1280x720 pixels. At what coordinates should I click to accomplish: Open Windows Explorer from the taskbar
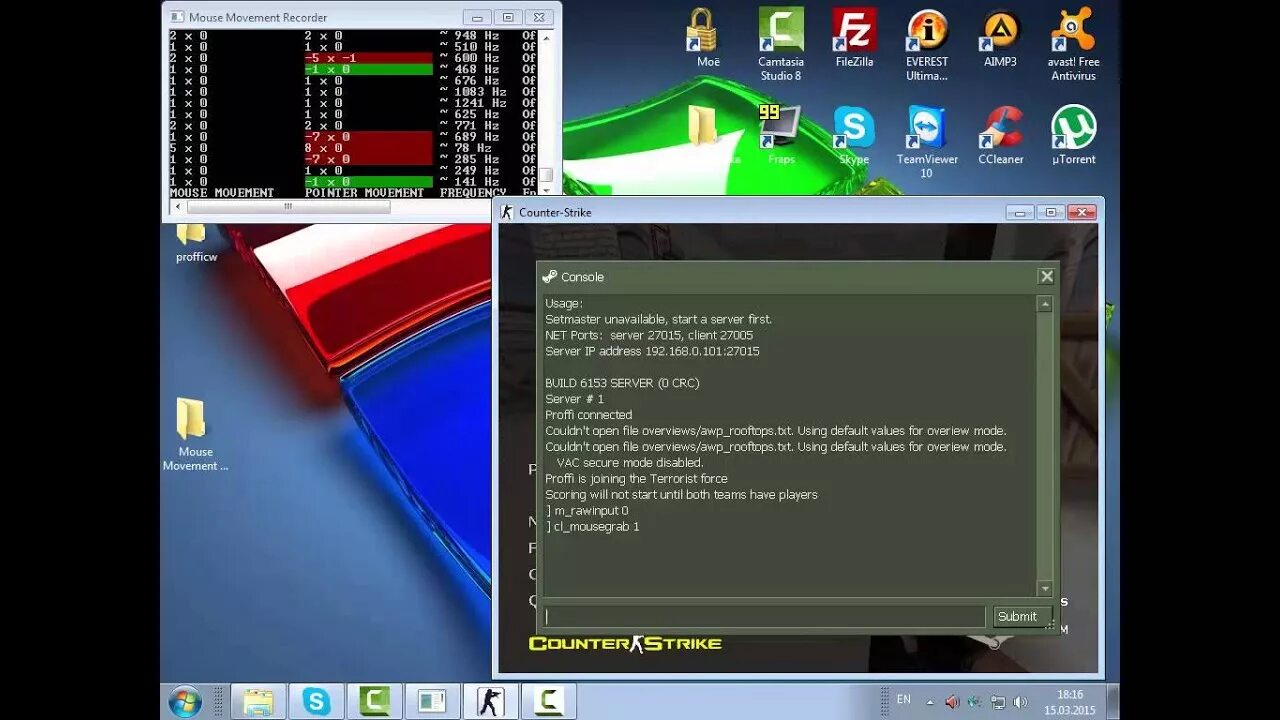(x=258, y=701)
